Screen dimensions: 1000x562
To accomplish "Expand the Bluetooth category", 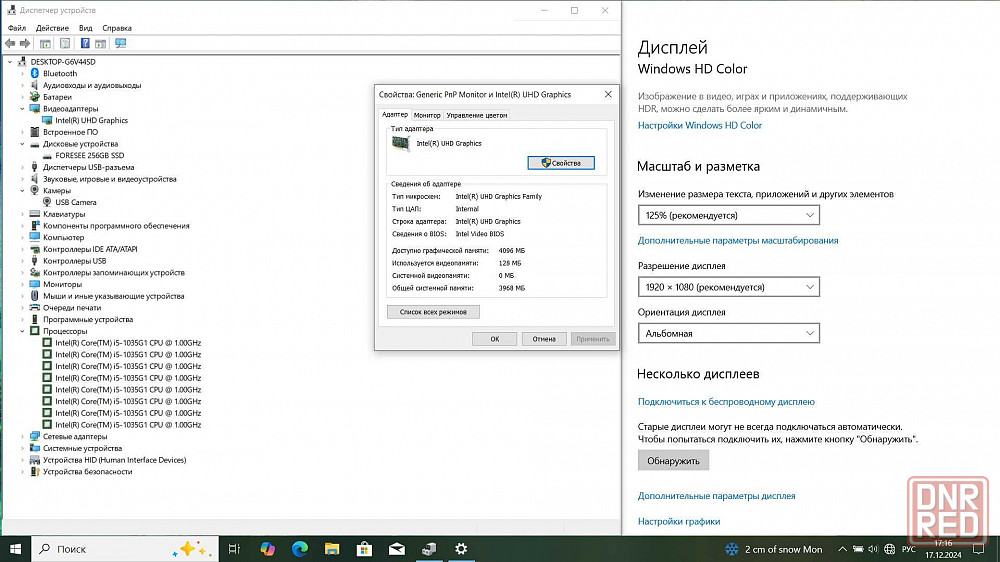I will [x=22, y=74].
